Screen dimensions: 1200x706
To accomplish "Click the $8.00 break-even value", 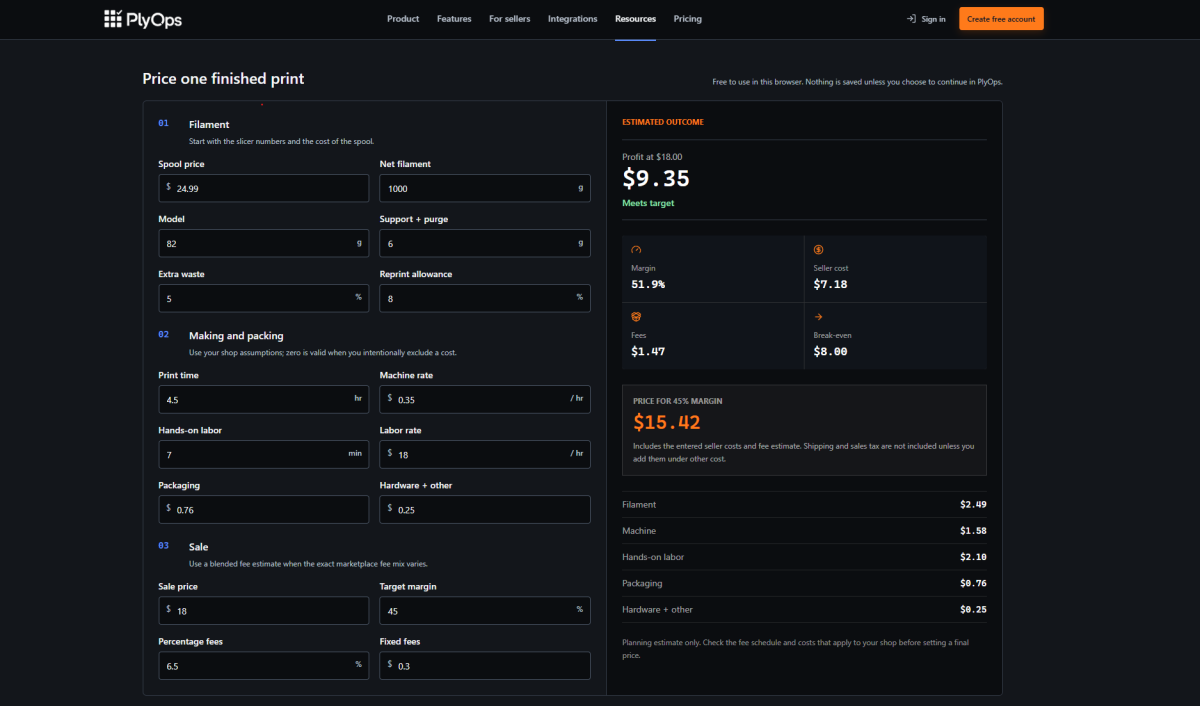I will [x=831, y=352].
